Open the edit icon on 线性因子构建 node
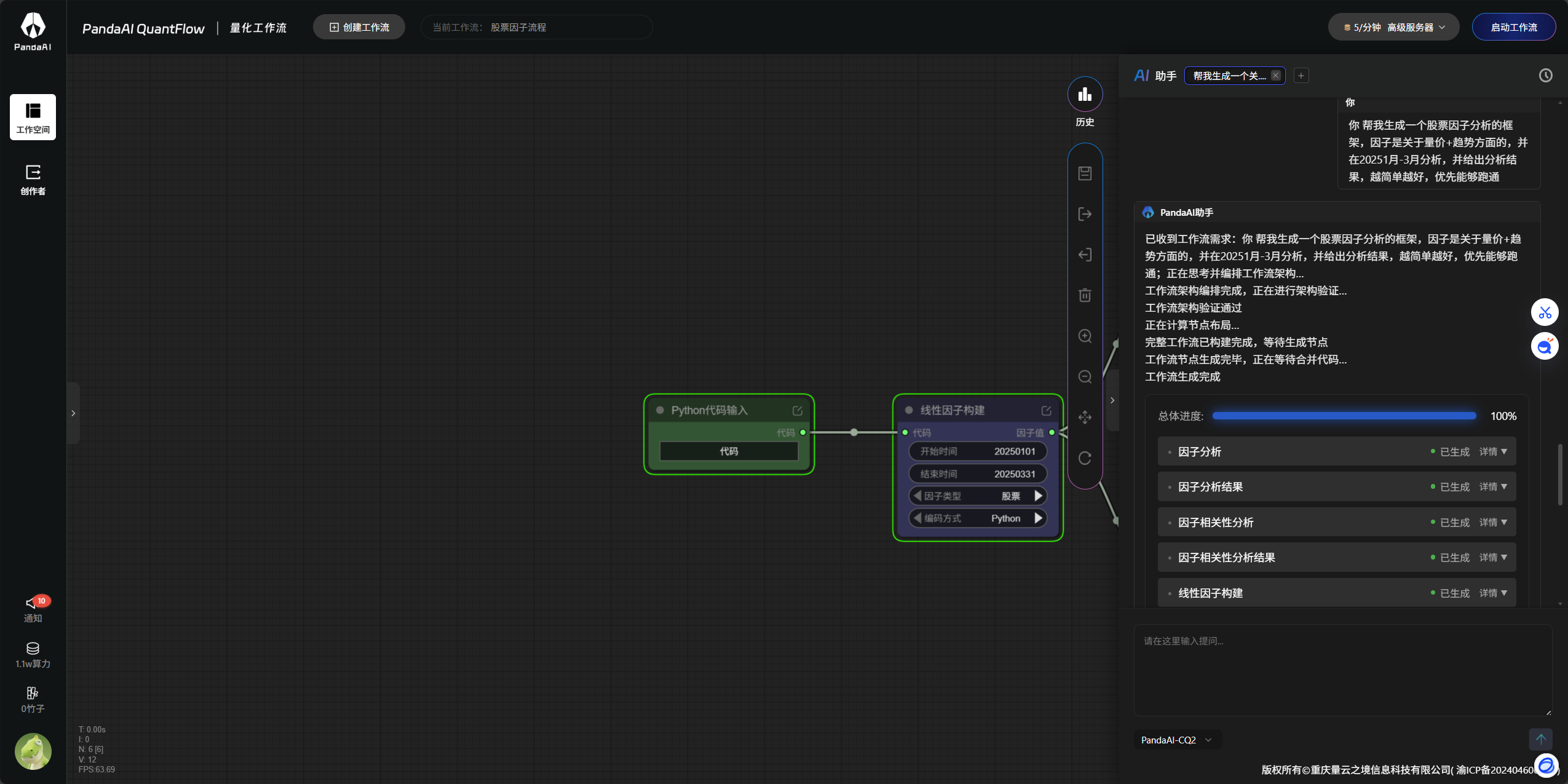The image size is (1568, 784). coord(1047,410)
